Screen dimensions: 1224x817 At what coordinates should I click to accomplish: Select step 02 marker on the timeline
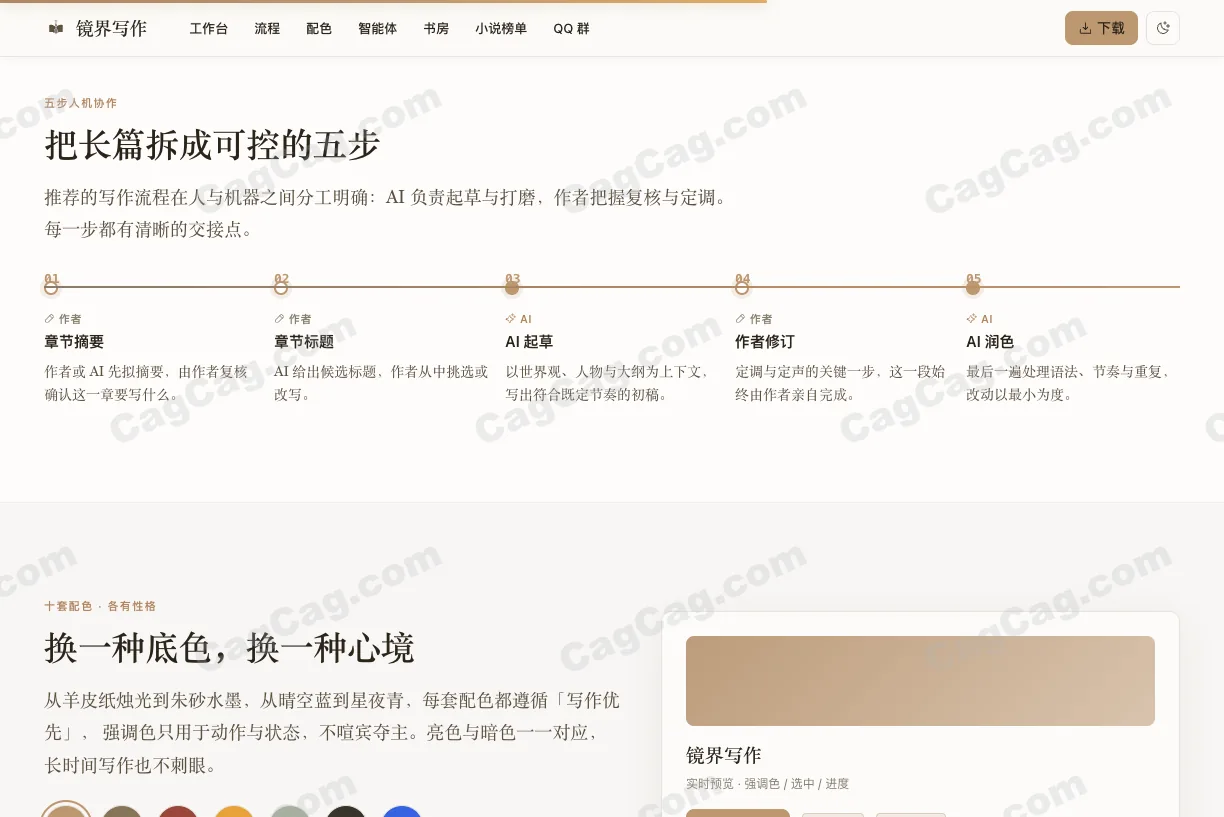click(281, 288)
